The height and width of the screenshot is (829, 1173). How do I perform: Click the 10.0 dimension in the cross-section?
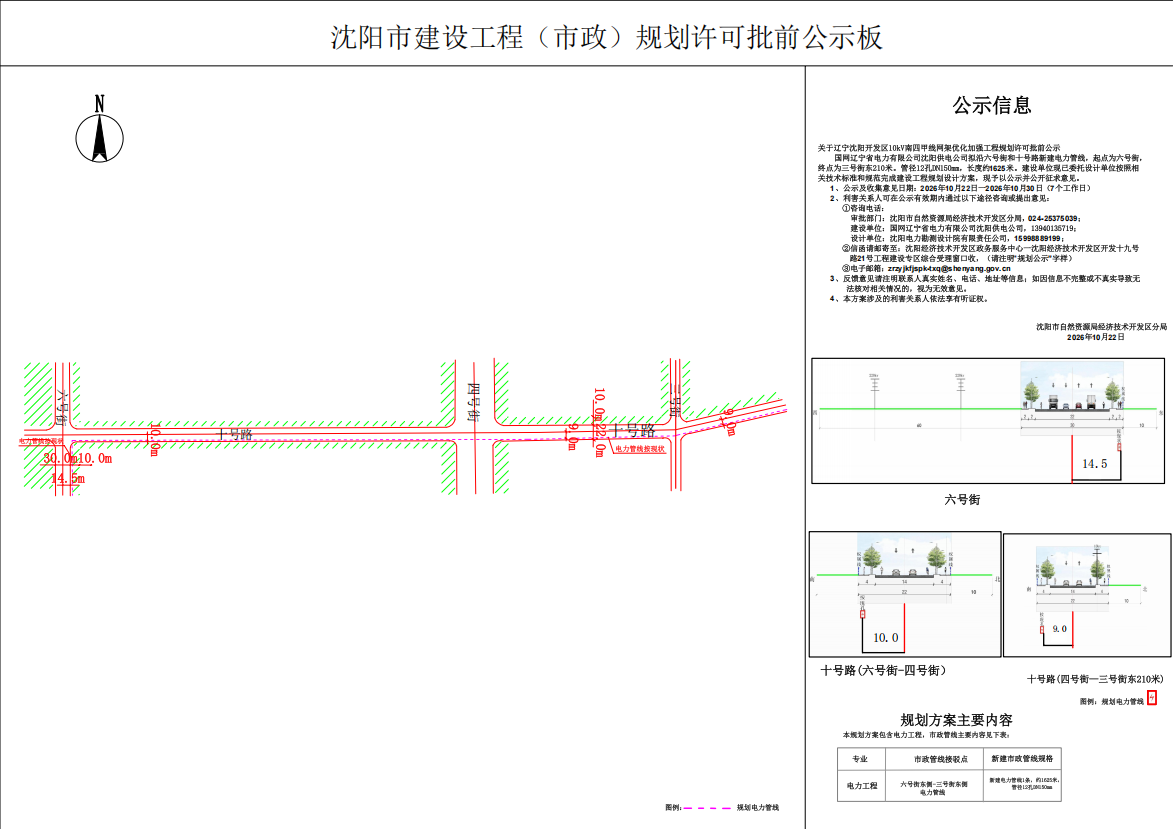click(886, 637)
